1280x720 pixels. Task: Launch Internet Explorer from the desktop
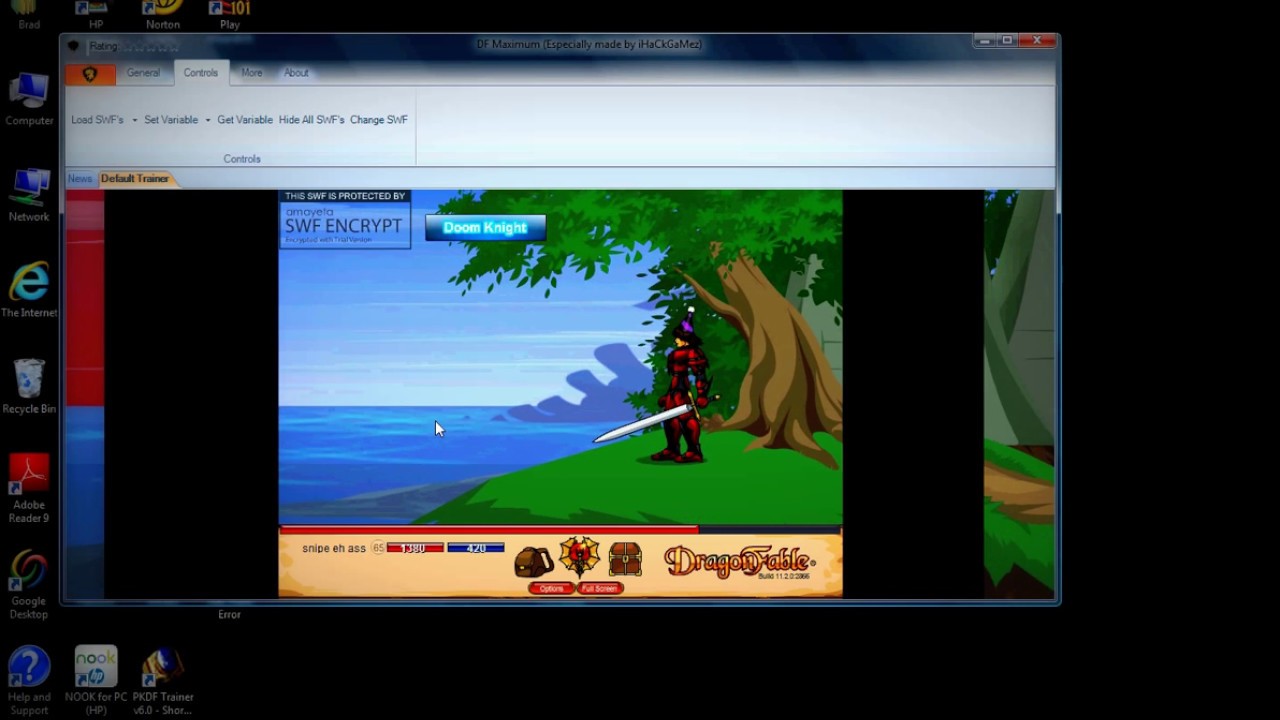(x=29, y=290)
